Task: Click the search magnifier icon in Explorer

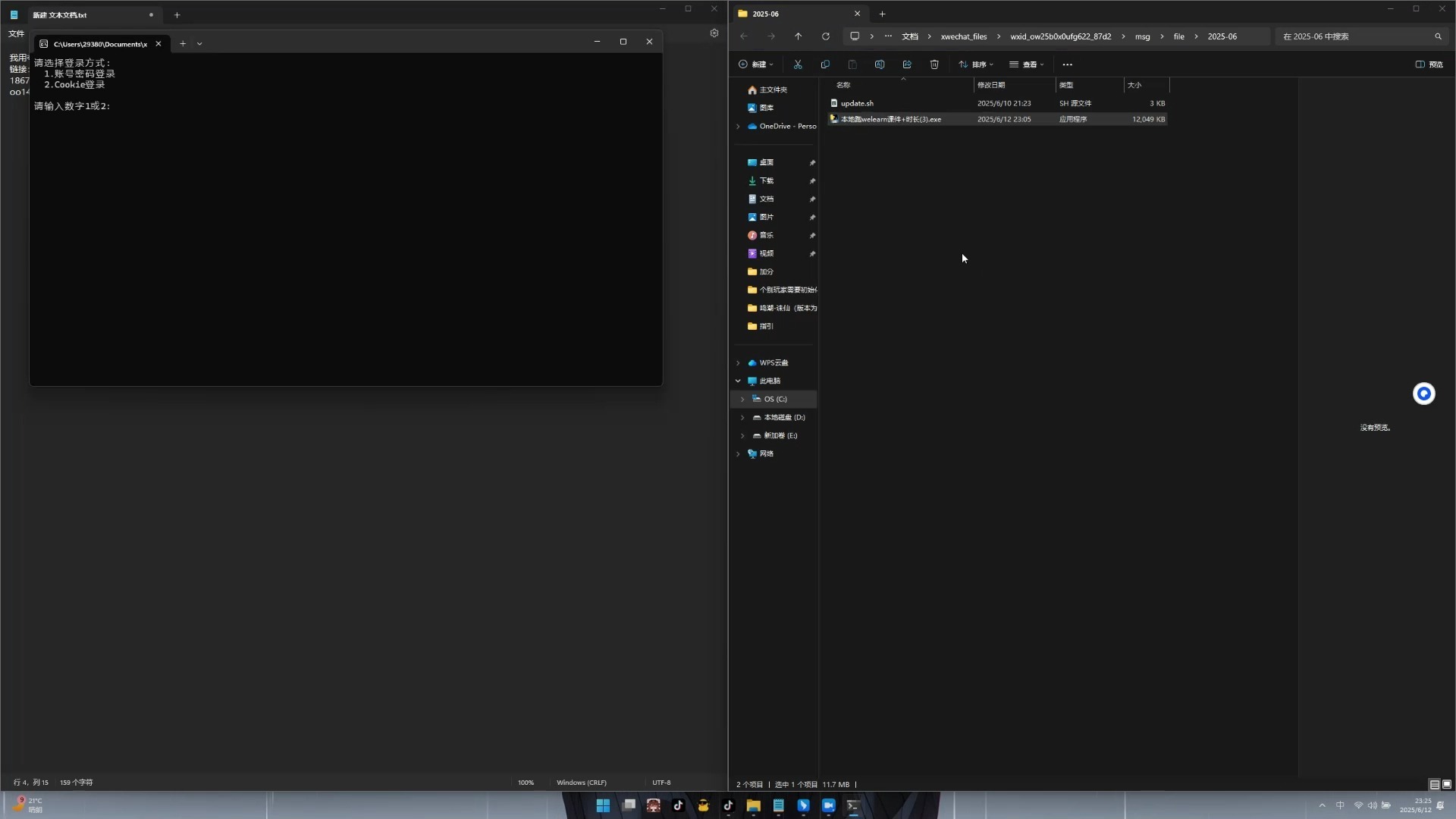Action: (x=1438, y=36)
